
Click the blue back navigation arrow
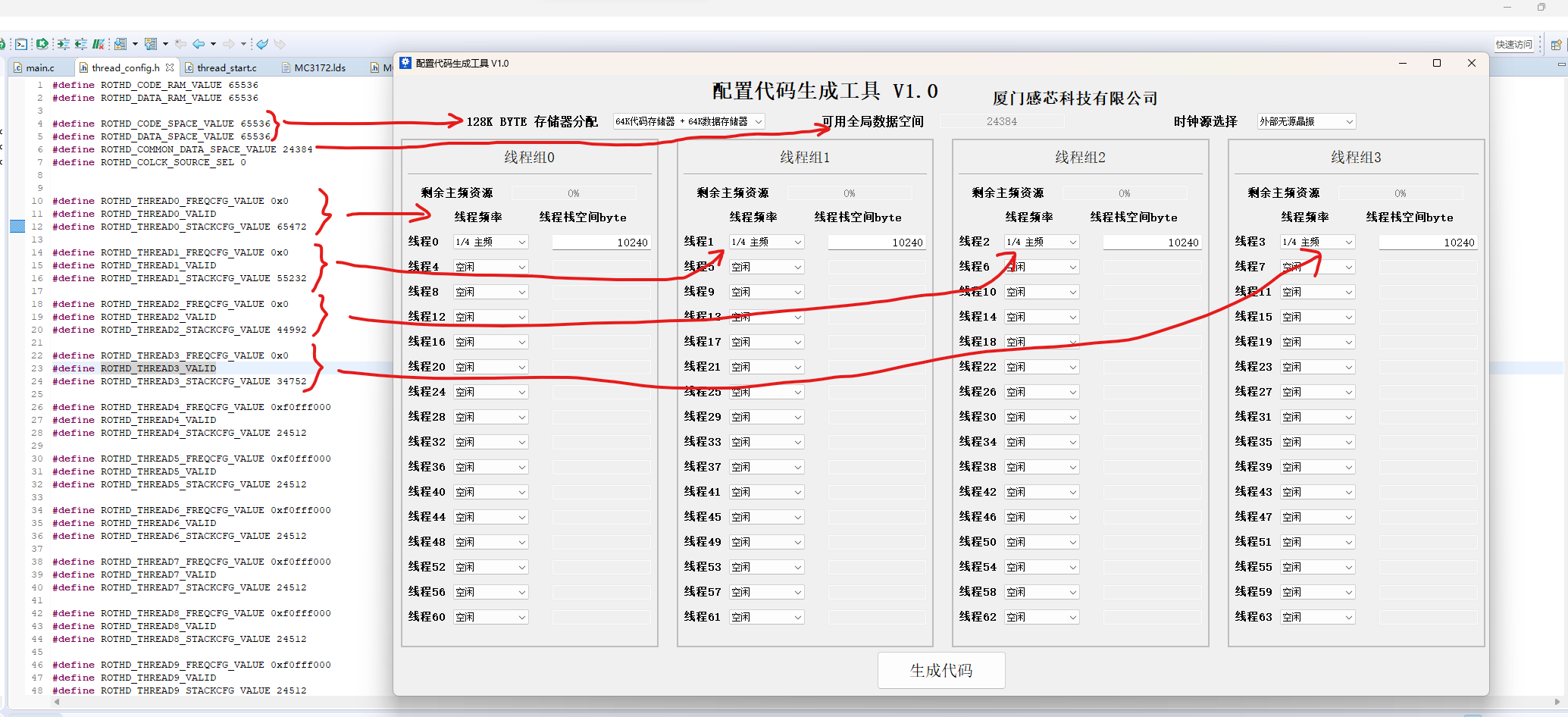click(199, 44)
